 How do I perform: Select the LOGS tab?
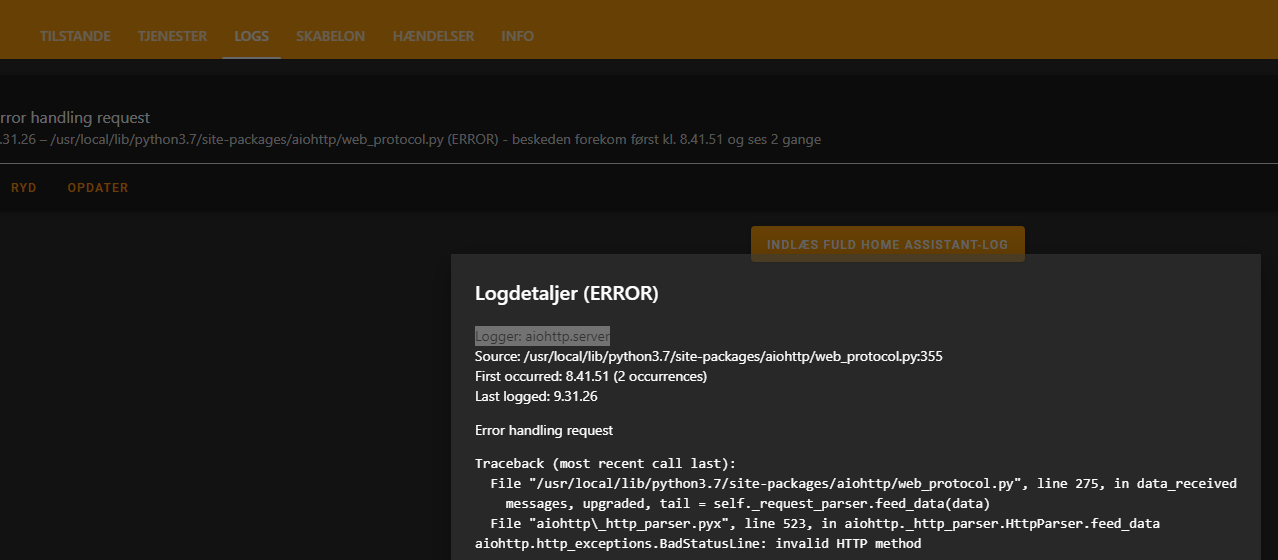pos(251,36)
